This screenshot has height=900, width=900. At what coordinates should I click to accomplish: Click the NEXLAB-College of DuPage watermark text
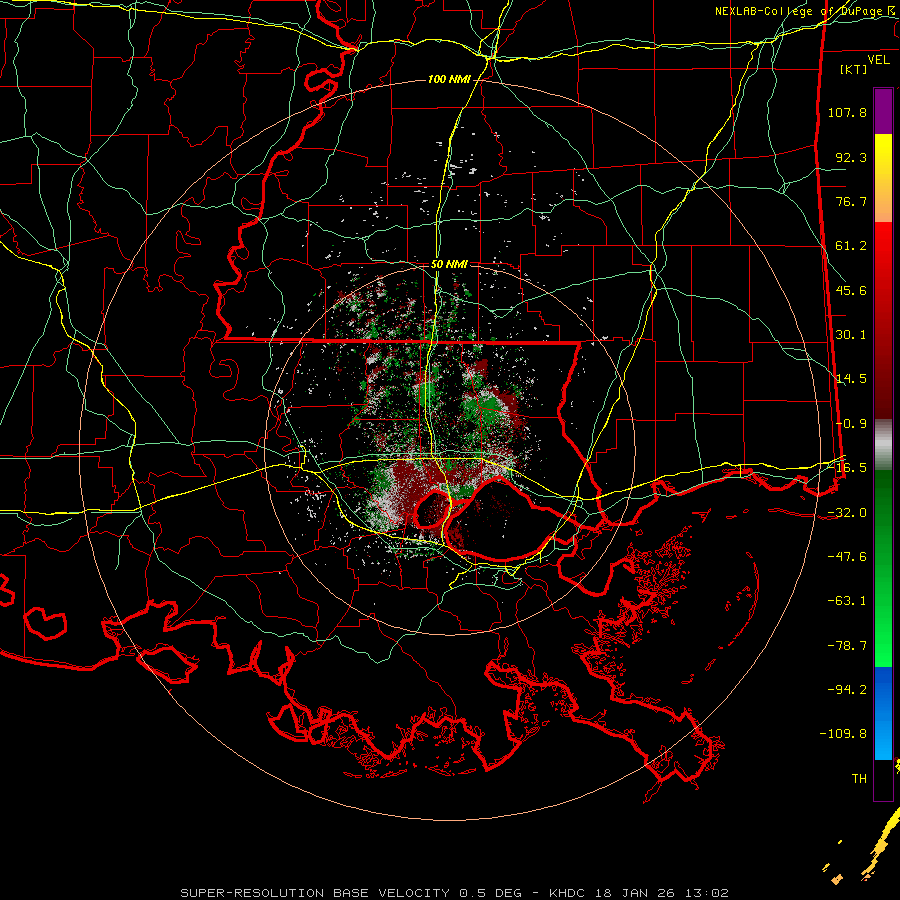point(807,11)
